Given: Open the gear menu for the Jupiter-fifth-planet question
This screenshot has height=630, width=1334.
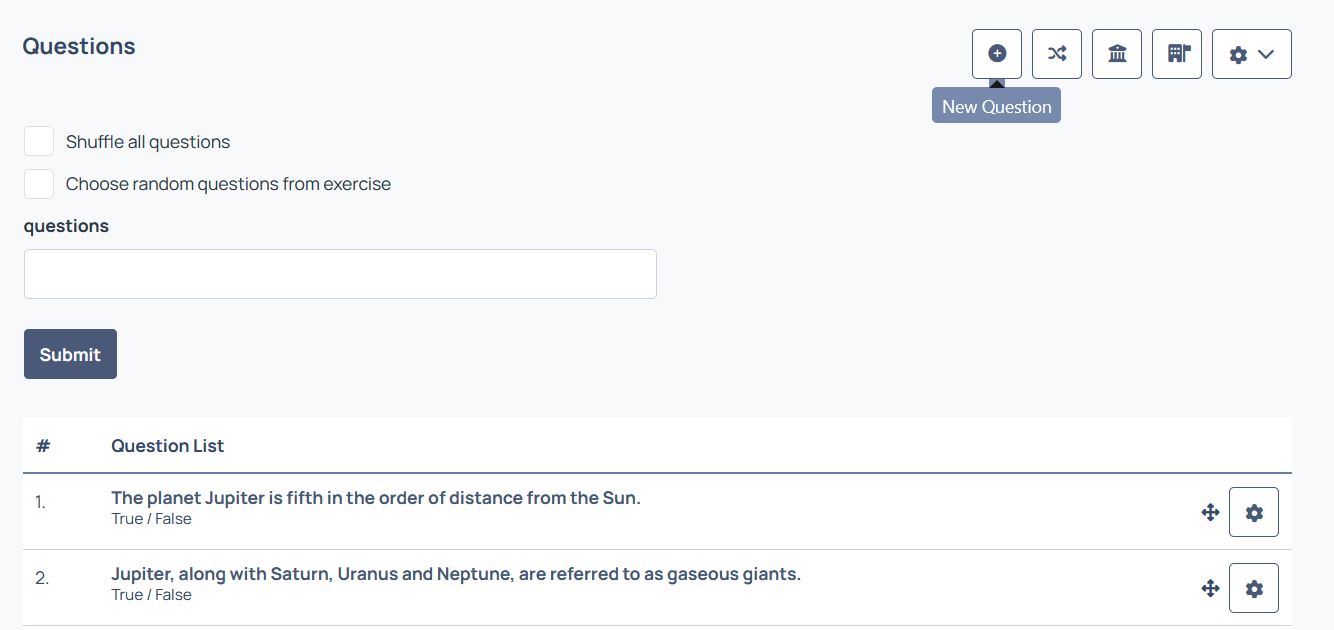Looking at the screenshot, I should [x=1254, y=512].
